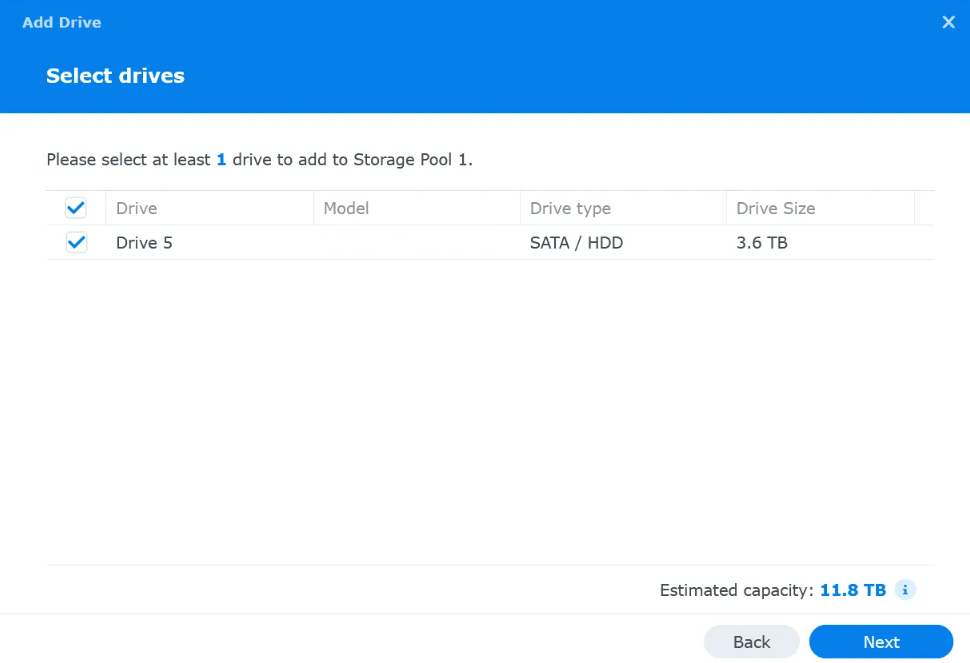
Task: Select the Drive 5 name cell
Action: point(144,242)
